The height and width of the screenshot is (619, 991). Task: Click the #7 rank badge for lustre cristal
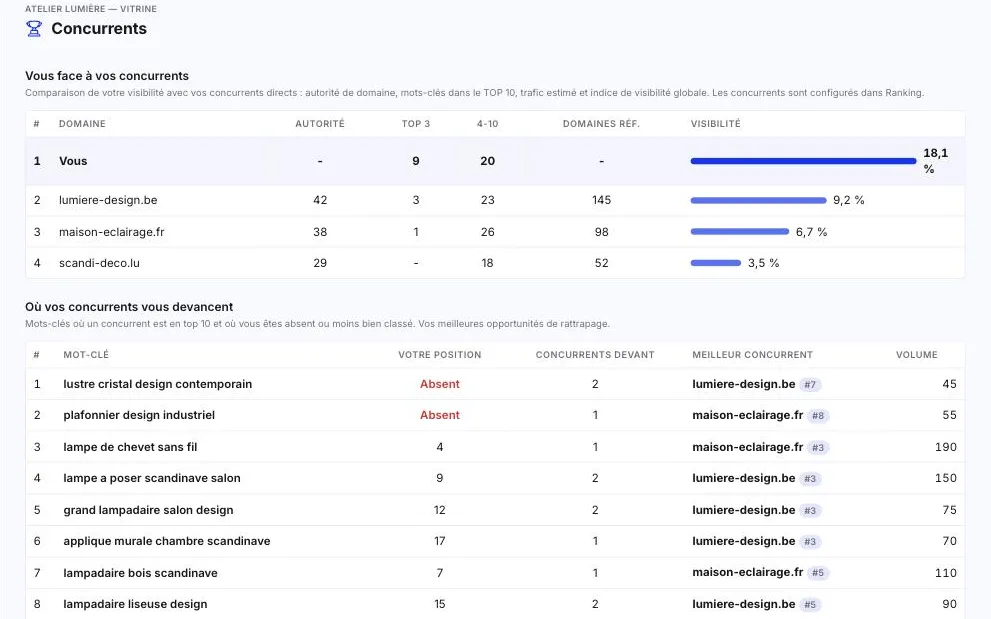click(x=810, y=384)
